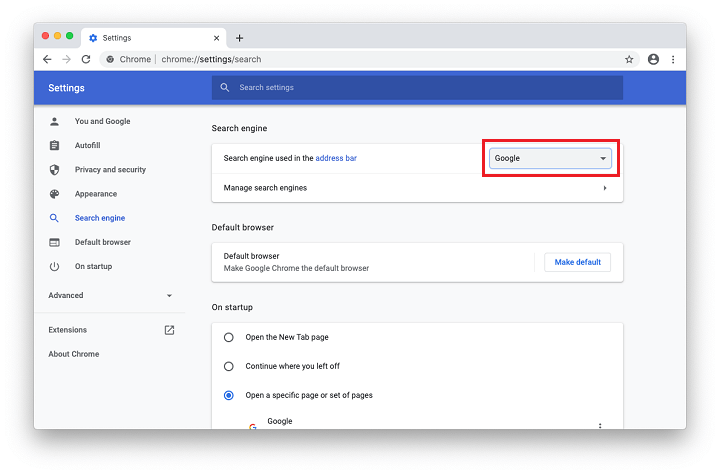Click the Search settings input field
720x474 pixels.
point(420,88)
